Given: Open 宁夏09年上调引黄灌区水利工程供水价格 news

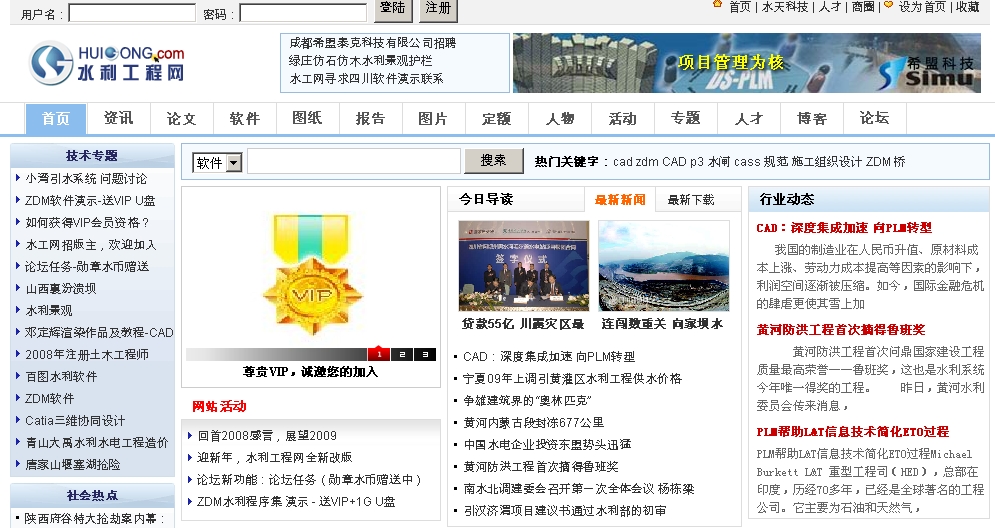Looking at the screenshot, I should click(x=572, y=379).
